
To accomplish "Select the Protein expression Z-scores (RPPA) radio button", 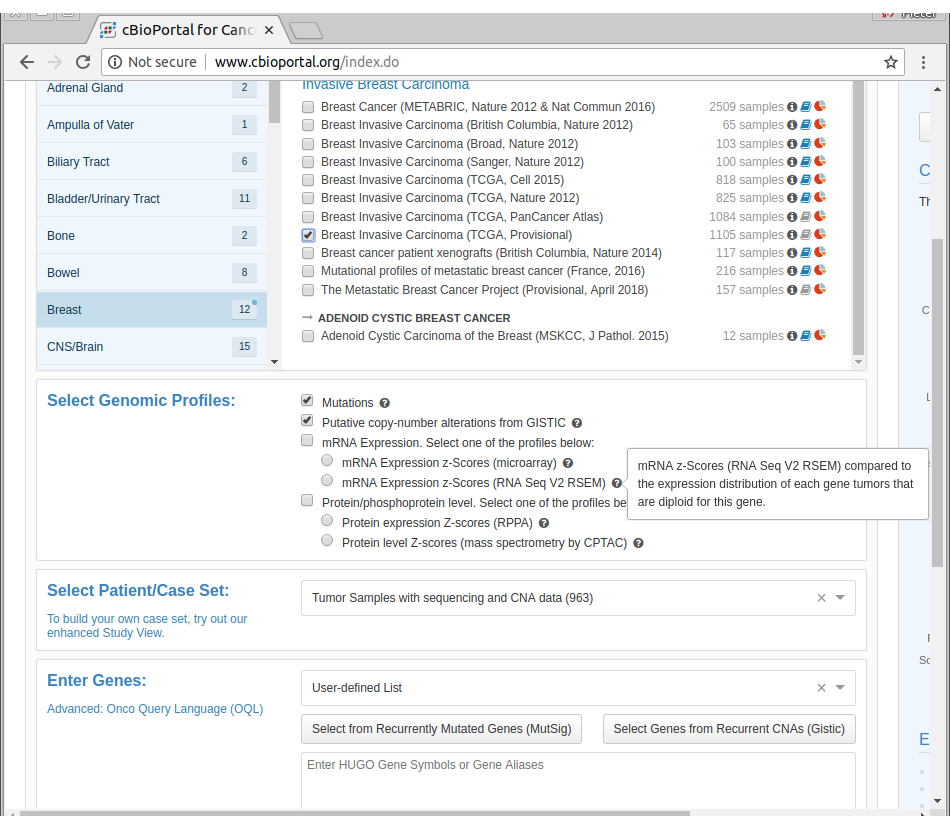I will (327, 520).
